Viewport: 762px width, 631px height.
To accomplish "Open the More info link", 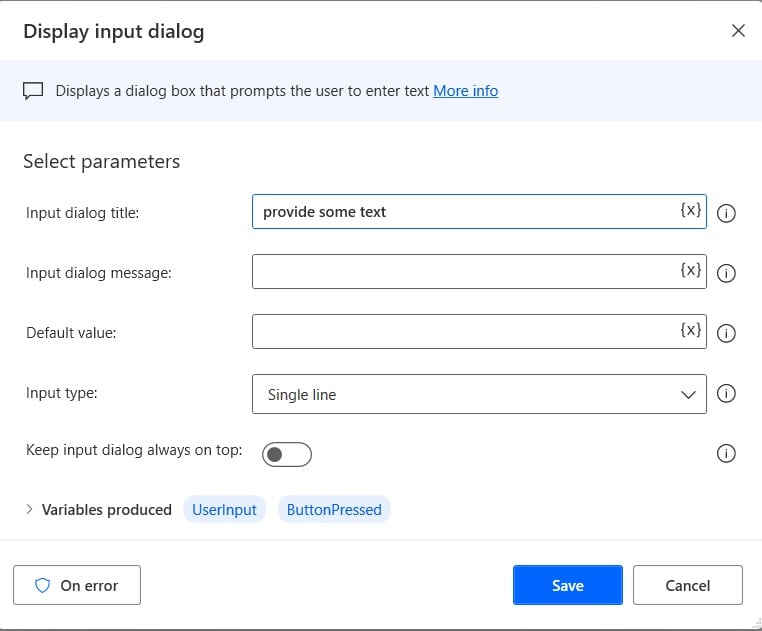I will coord(466,91).
